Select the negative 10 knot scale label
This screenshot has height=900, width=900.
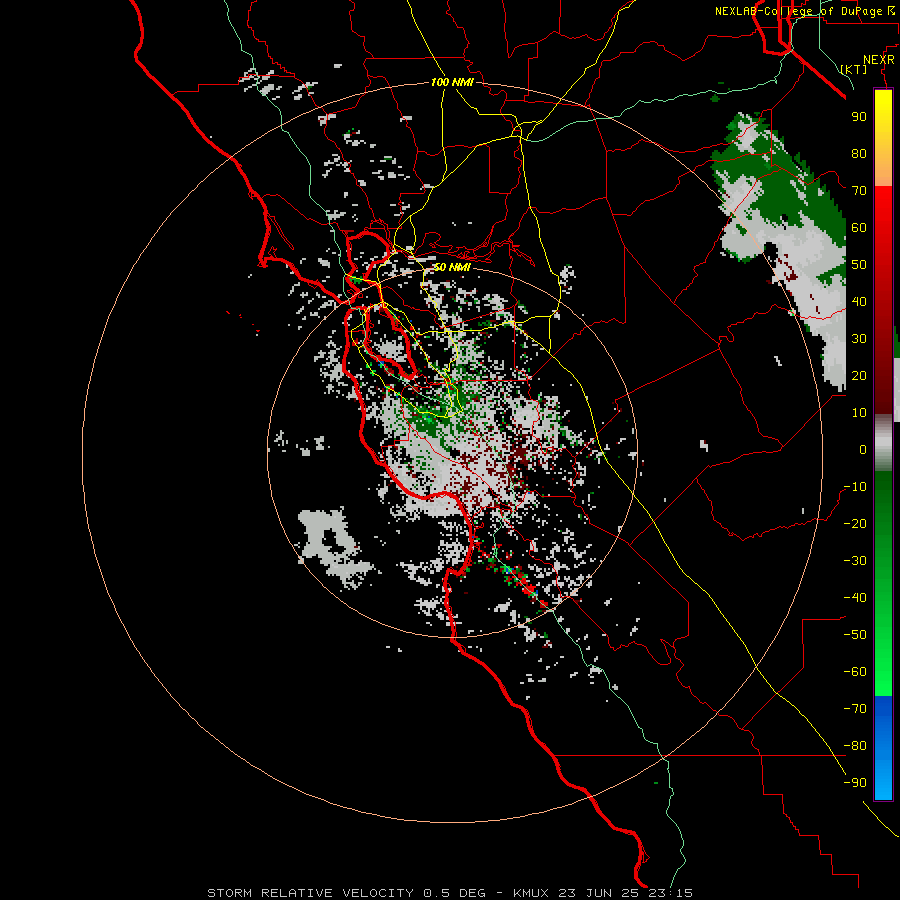tap(855, 487)
